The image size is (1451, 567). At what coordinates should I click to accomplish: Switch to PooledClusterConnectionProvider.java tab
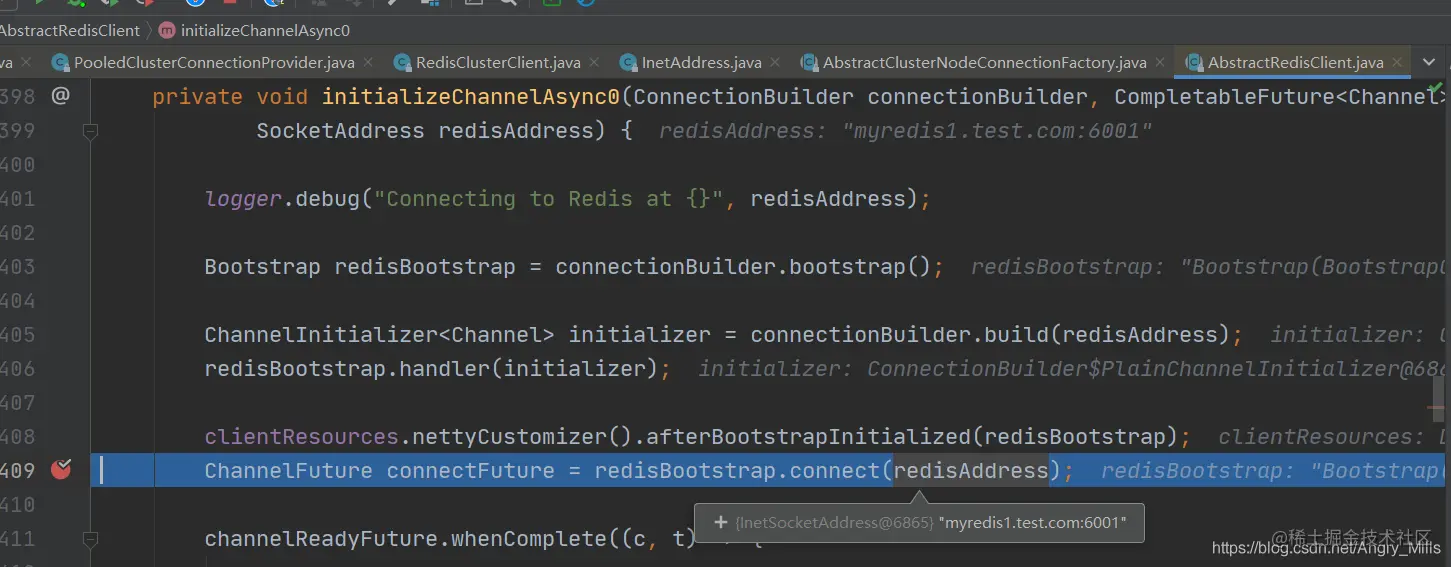214,62
